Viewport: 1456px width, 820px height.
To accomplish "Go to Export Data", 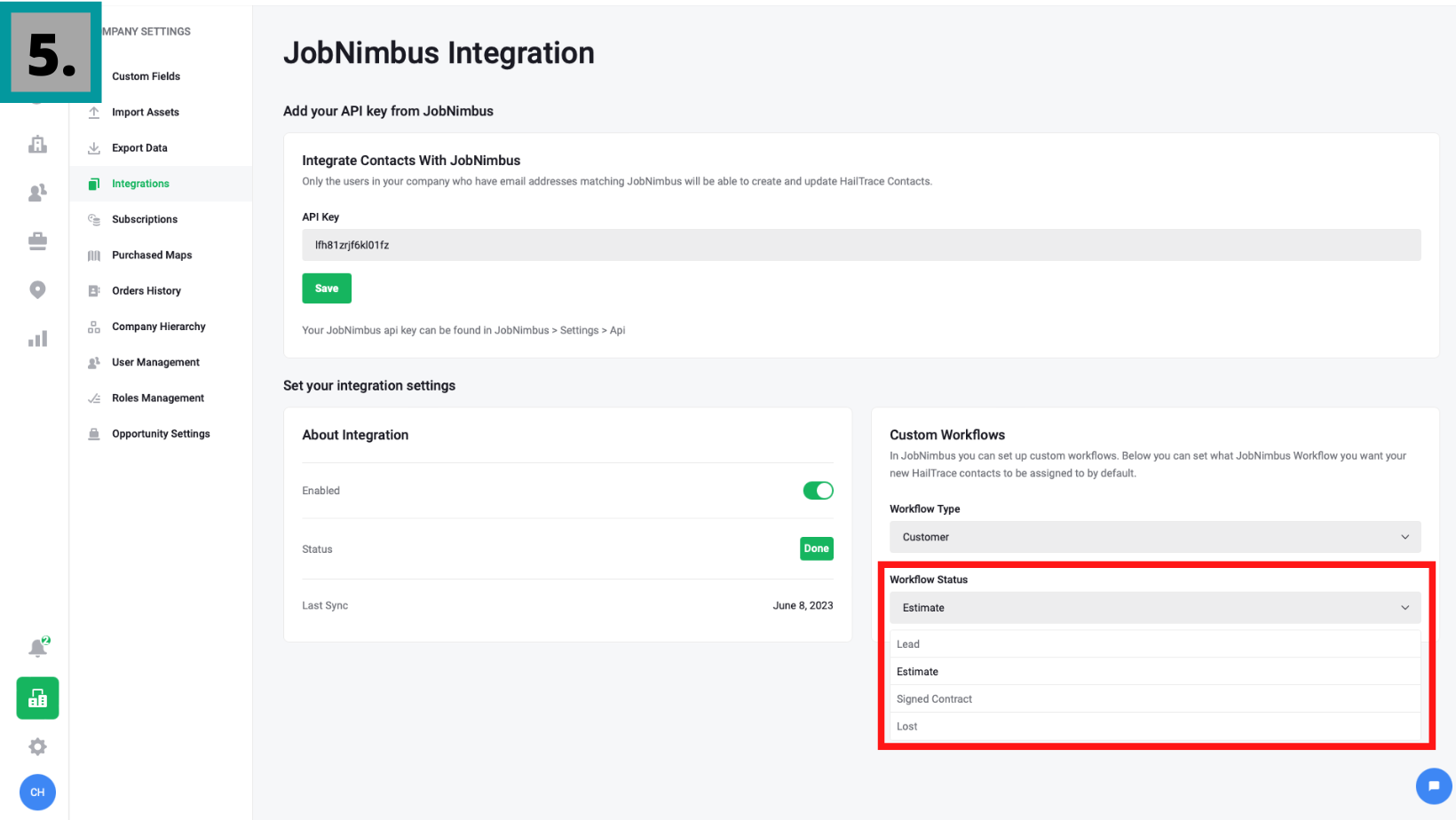I will tap(139, 148).
